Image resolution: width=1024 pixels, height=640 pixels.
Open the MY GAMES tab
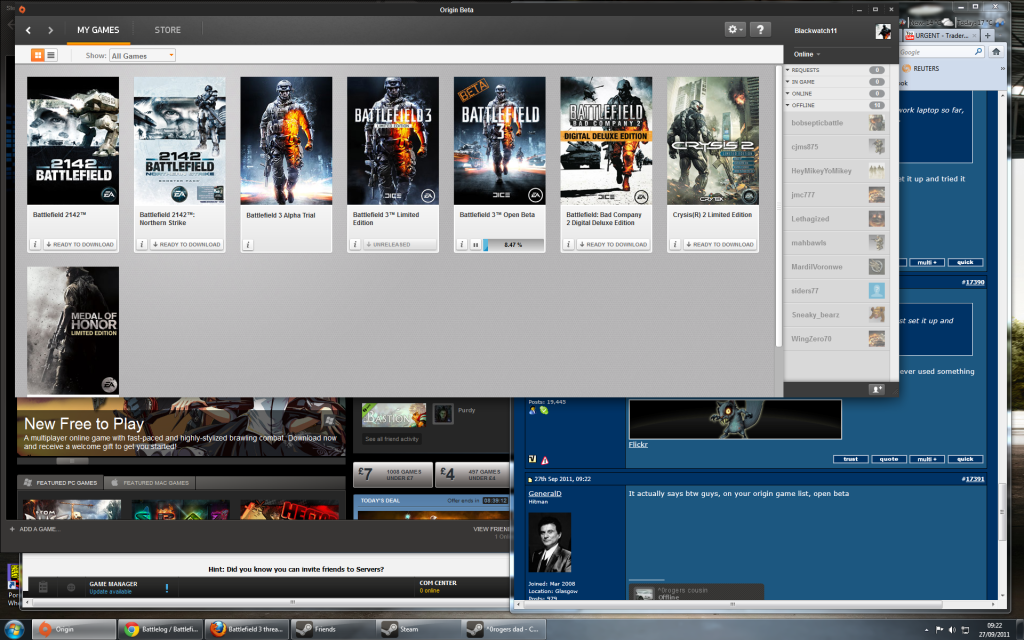[98, 30]
